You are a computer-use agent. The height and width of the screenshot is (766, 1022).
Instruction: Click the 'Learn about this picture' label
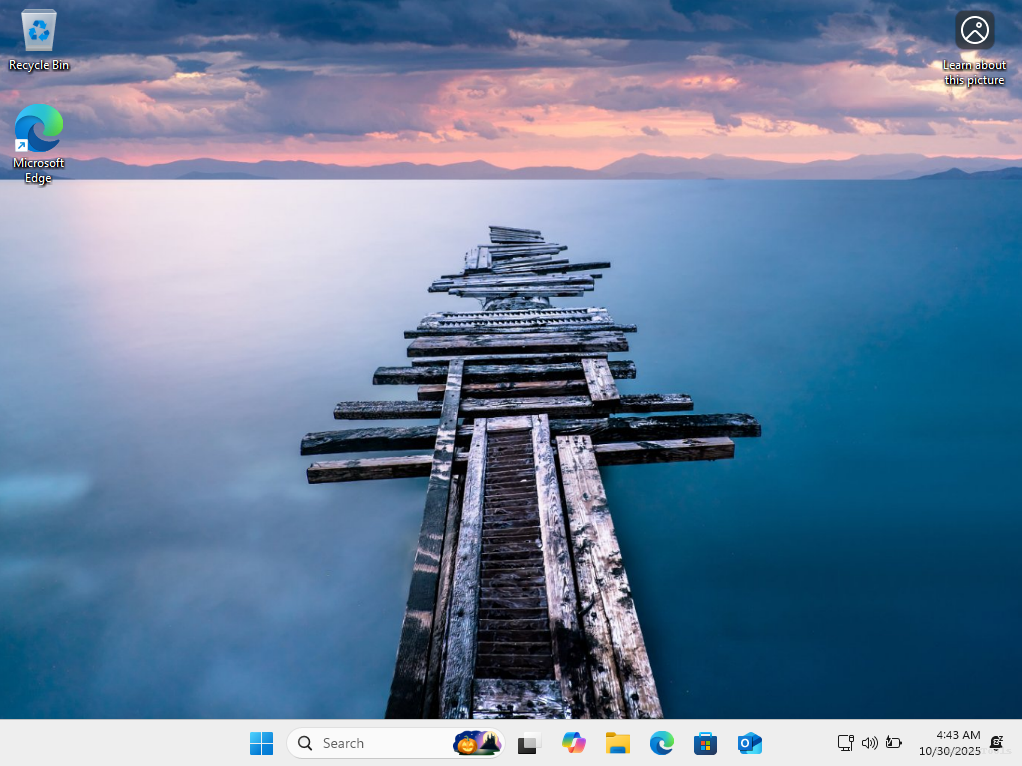pyautogui.click(x=974, y=72)
